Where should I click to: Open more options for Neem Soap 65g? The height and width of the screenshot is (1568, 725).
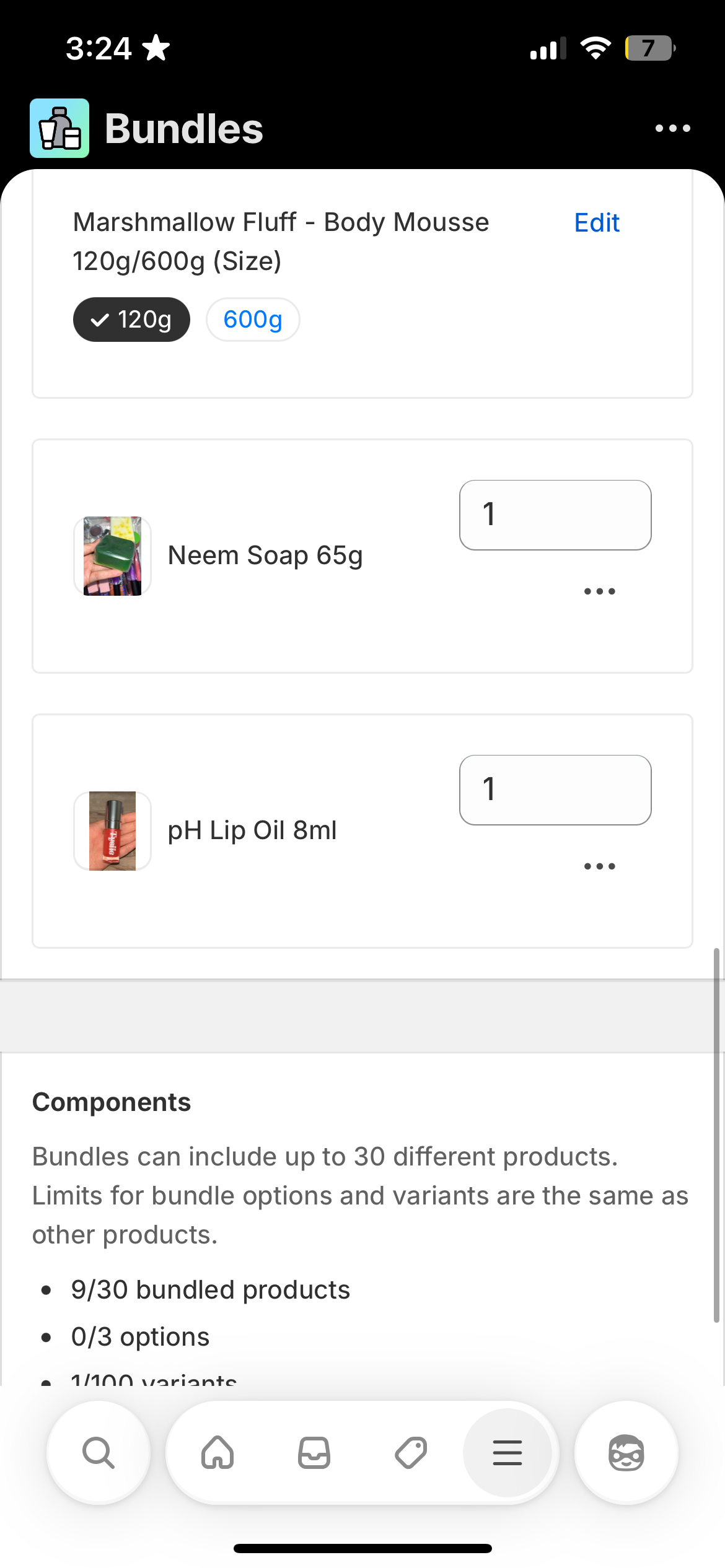tap(599, 591)
